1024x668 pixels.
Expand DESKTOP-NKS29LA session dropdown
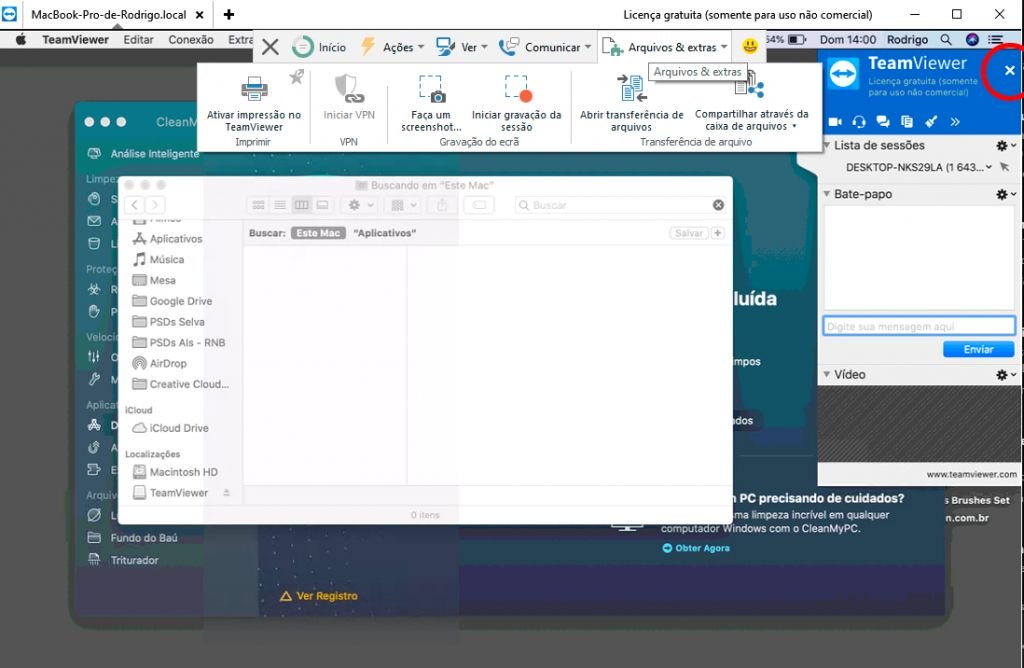pos(989,167)
